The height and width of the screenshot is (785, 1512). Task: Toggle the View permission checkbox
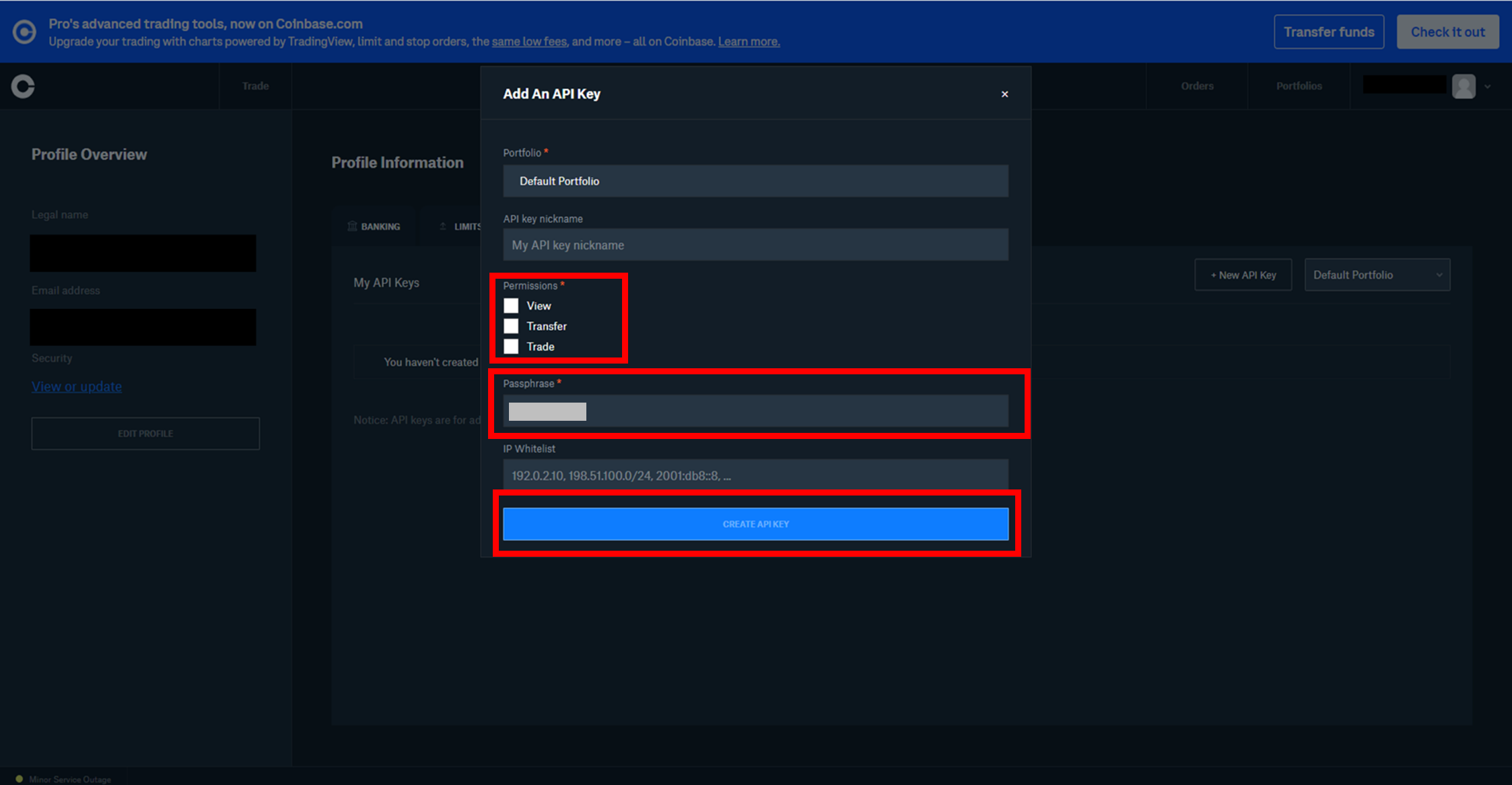coord(511,305)
